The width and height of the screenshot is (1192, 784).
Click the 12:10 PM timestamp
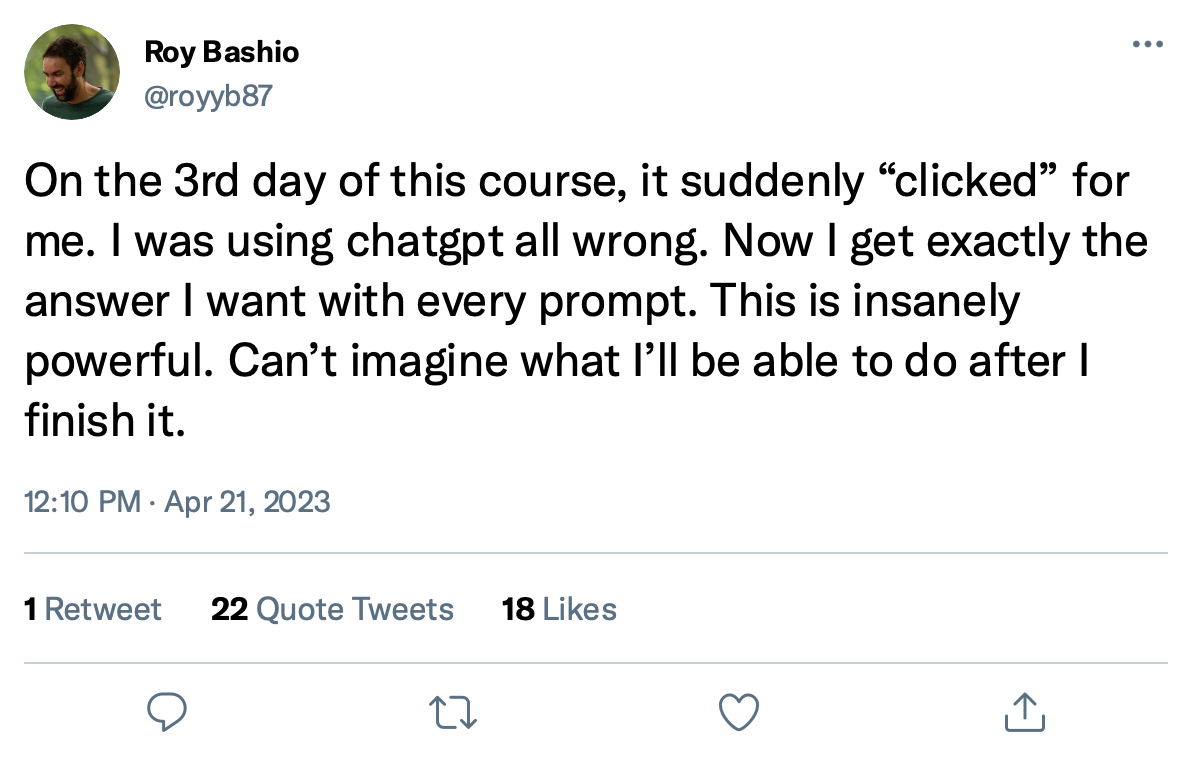82,502
